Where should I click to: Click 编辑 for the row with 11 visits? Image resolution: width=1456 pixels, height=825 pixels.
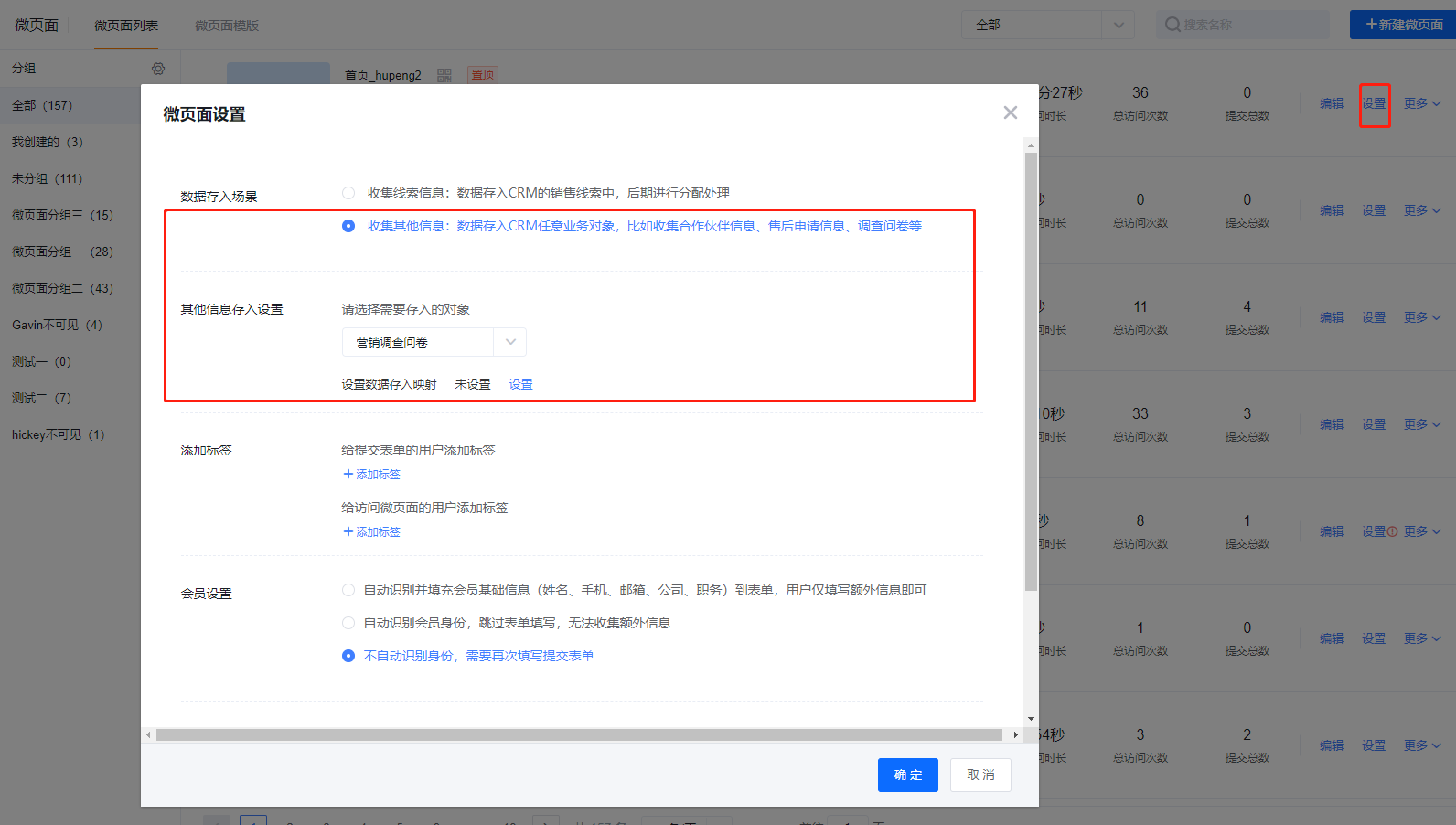click(1332, 317)
